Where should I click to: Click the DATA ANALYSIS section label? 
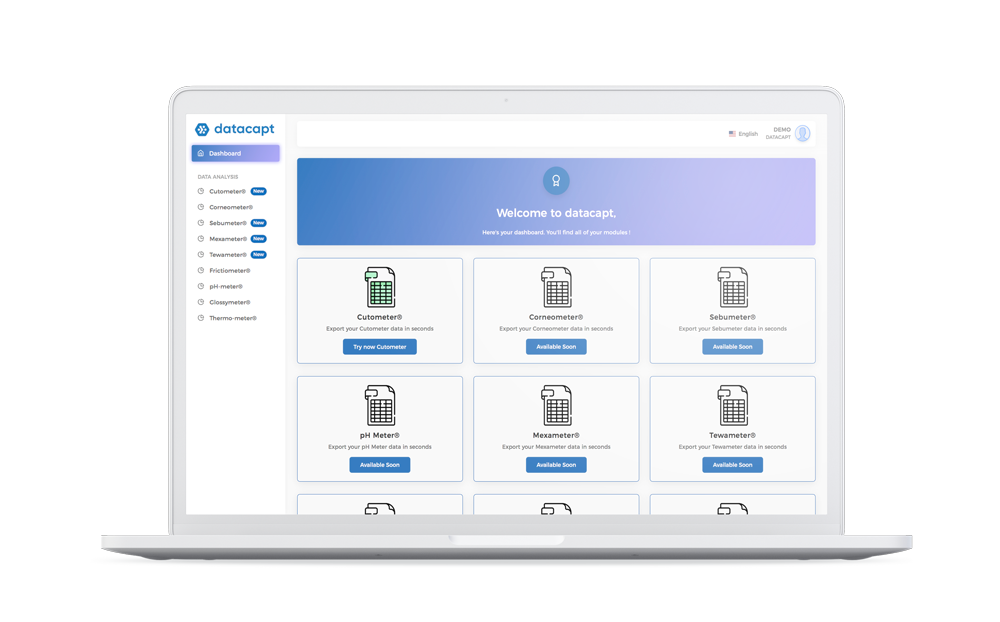[218, 177]
